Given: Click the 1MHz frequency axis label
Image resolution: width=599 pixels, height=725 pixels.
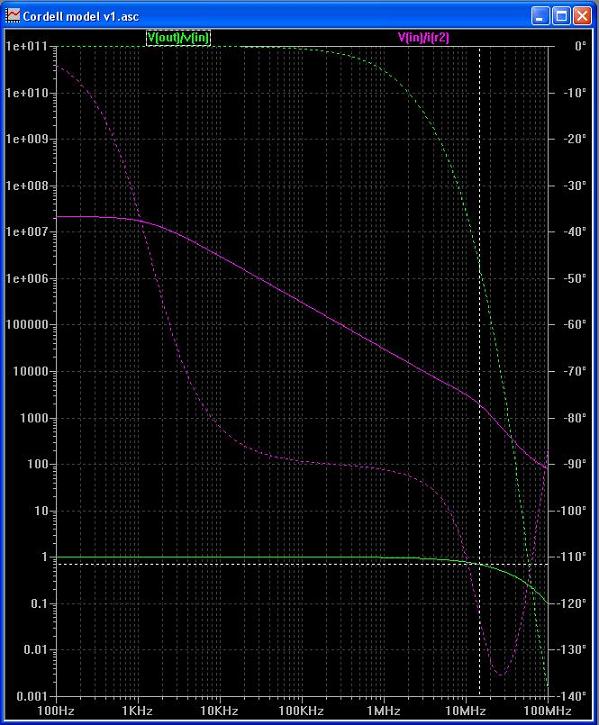Looking at the screenshot, I should pos(383,711).
